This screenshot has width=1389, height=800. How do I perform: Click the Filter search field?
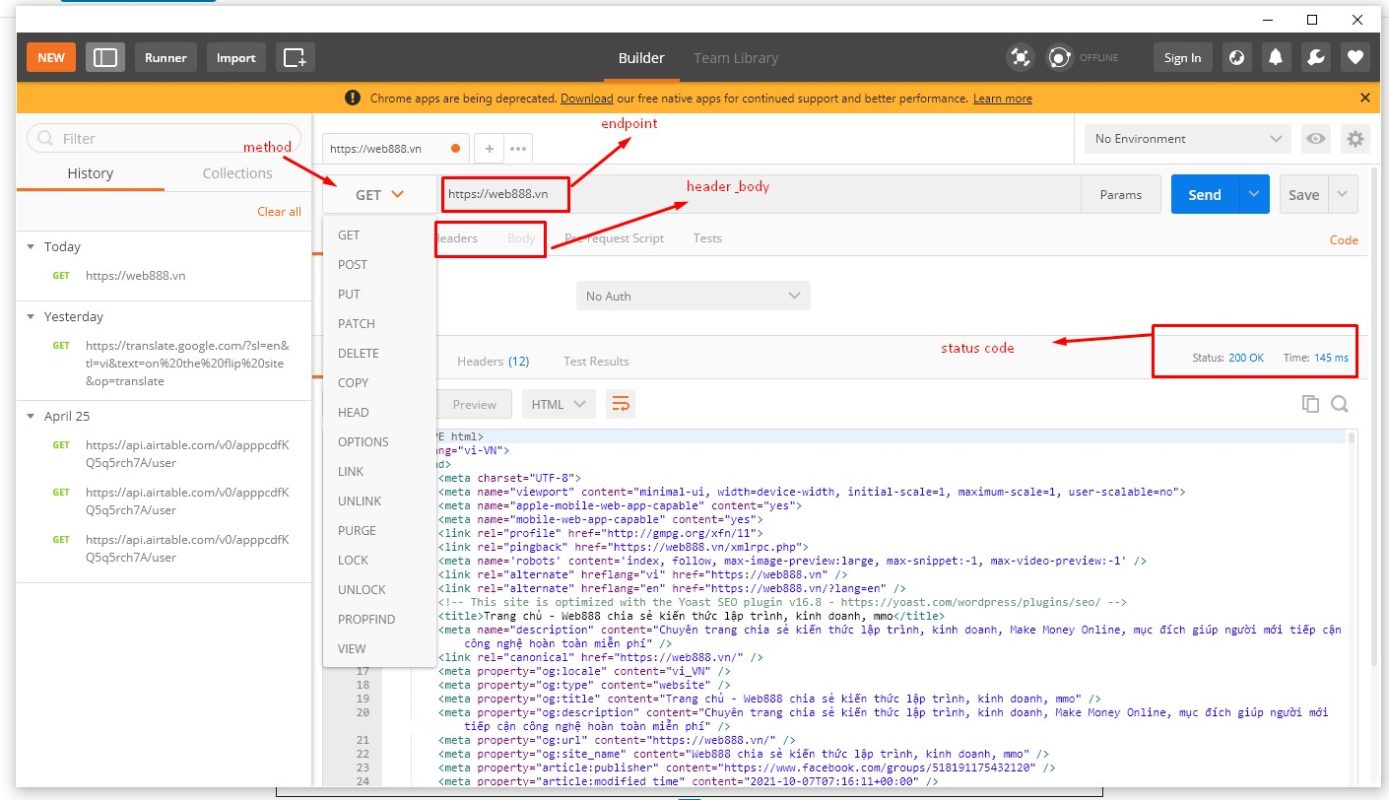pyautogui.click(x=164, y=139)
